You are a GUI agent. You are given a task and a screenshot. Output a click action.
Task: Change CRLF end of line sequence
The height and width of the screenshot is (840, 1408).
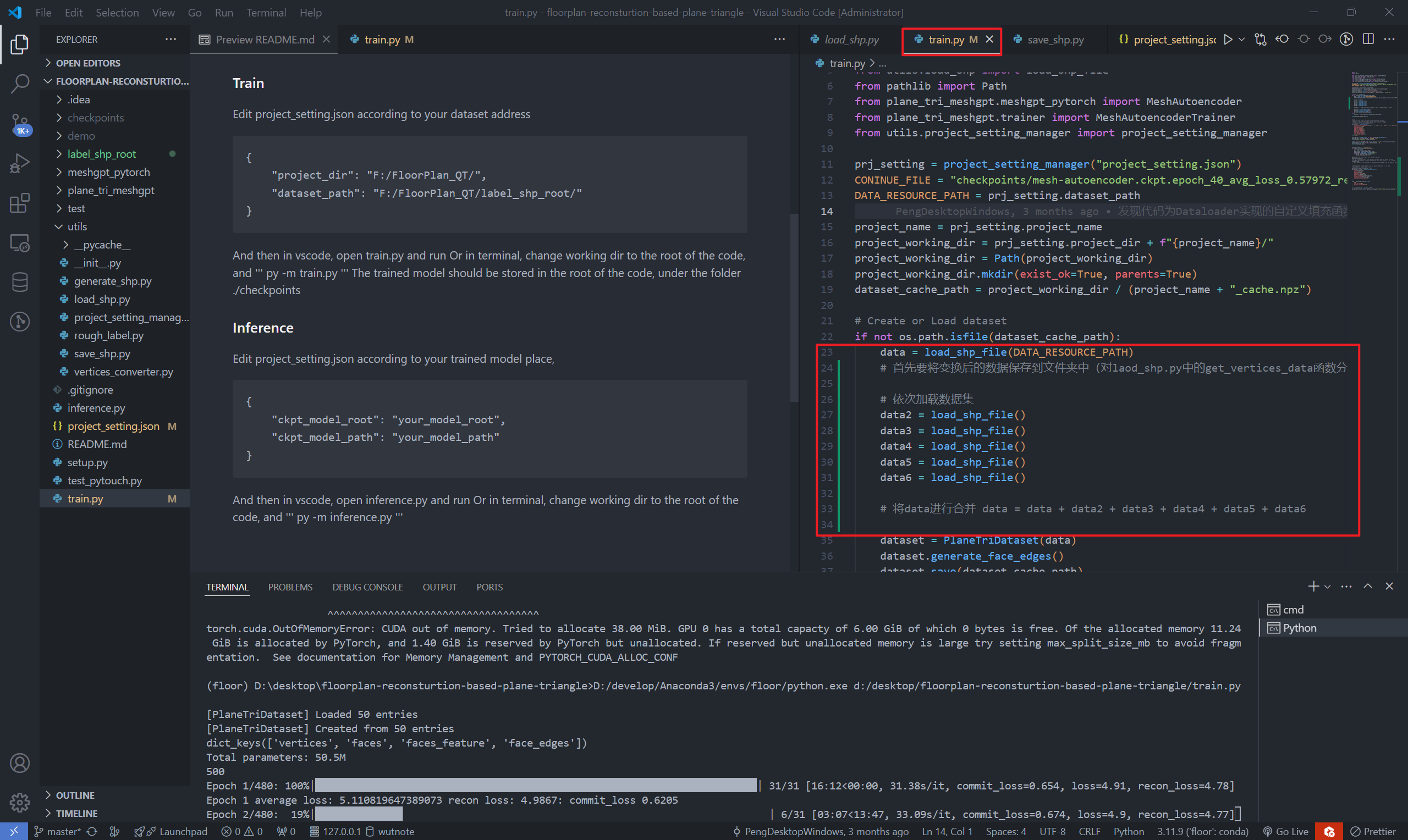1089,832
